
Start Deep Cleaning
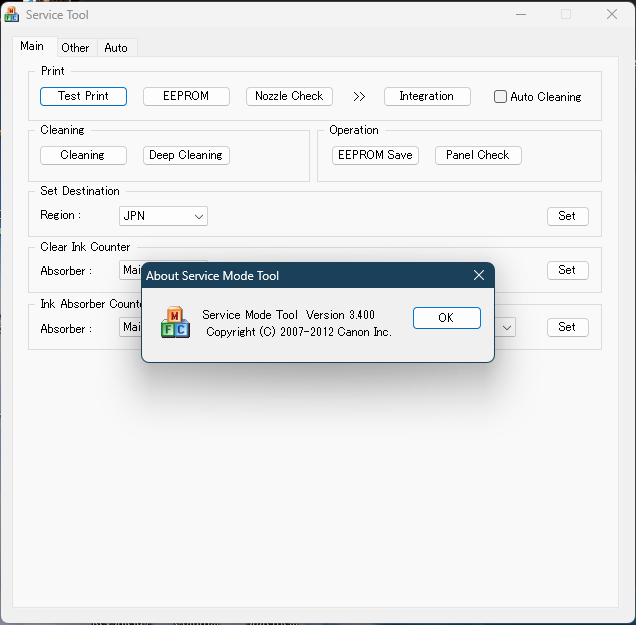[186, 155]
